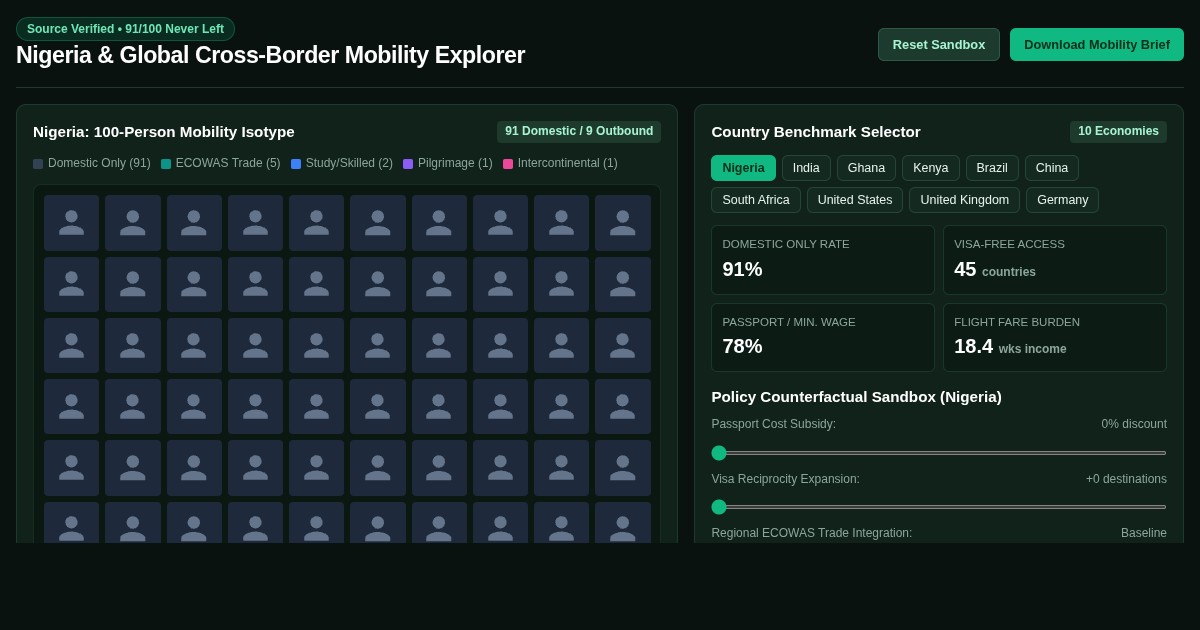
Task: Click the Flight Fare Burden 18.4 card
Action: [1055, 338]
